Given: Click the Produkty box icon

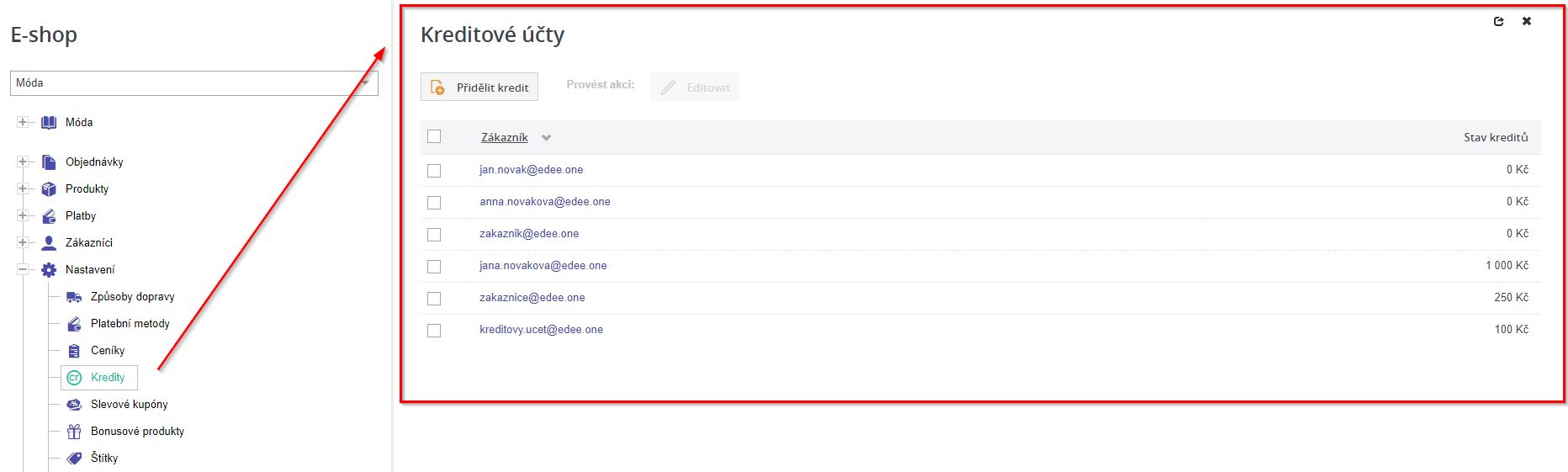Looking at the screenshot, I should 49,189.
